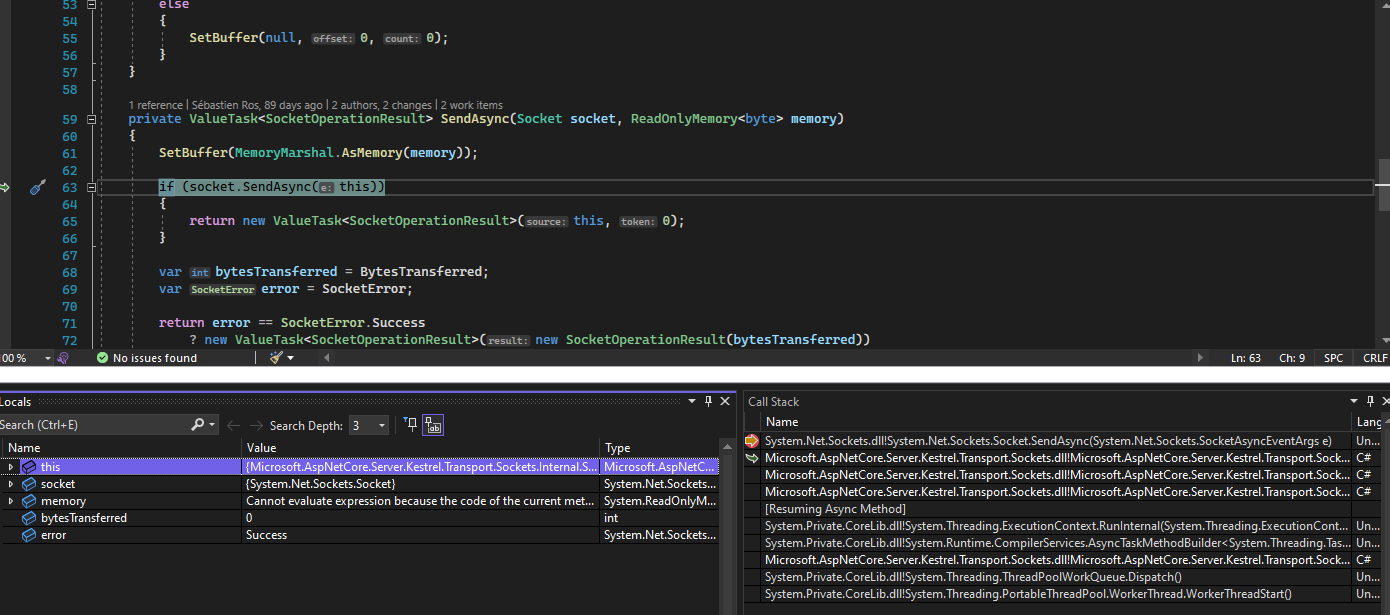Open the Locals window position chevron menu
1390x615 pixels.
point(693,401)
